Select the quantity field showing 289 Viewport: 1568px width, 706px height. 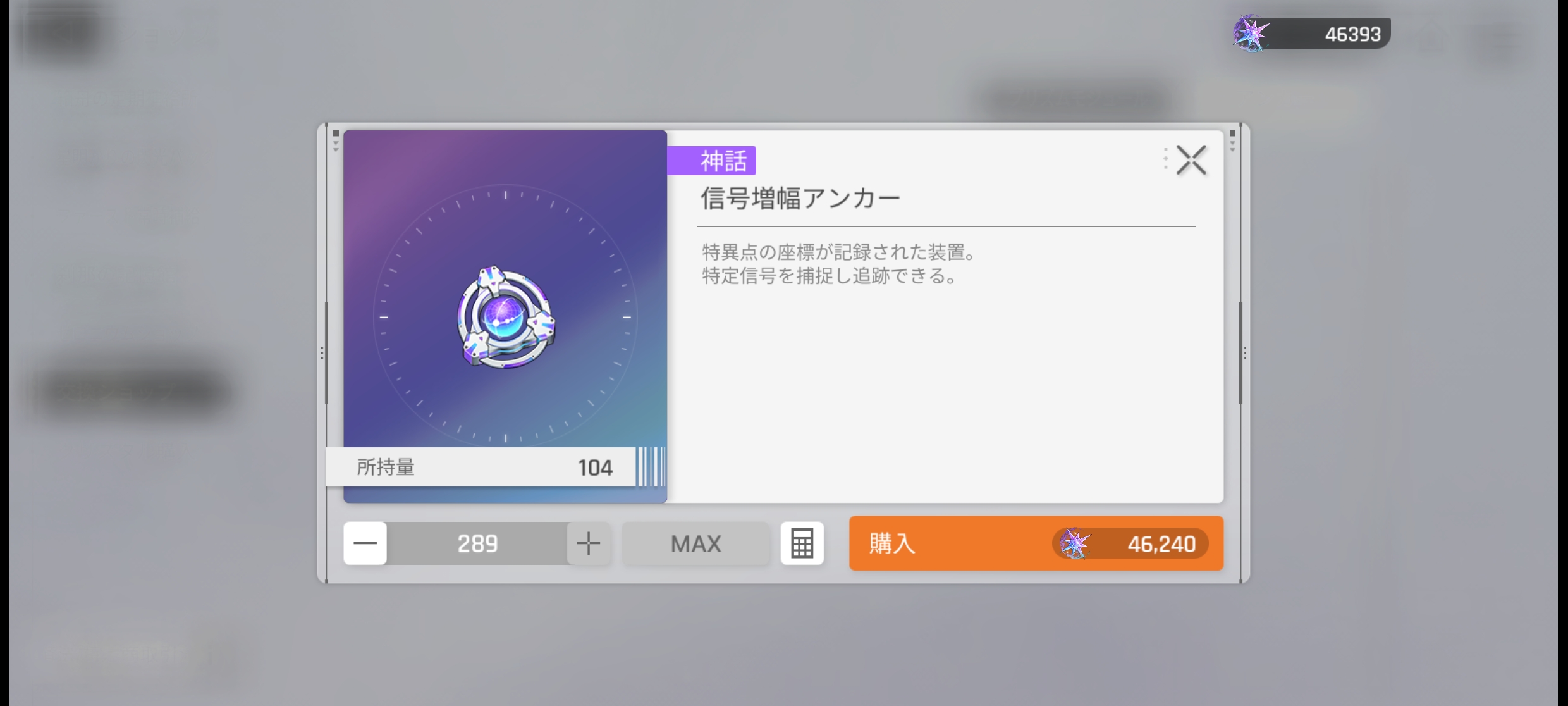(x=477, y=543)
